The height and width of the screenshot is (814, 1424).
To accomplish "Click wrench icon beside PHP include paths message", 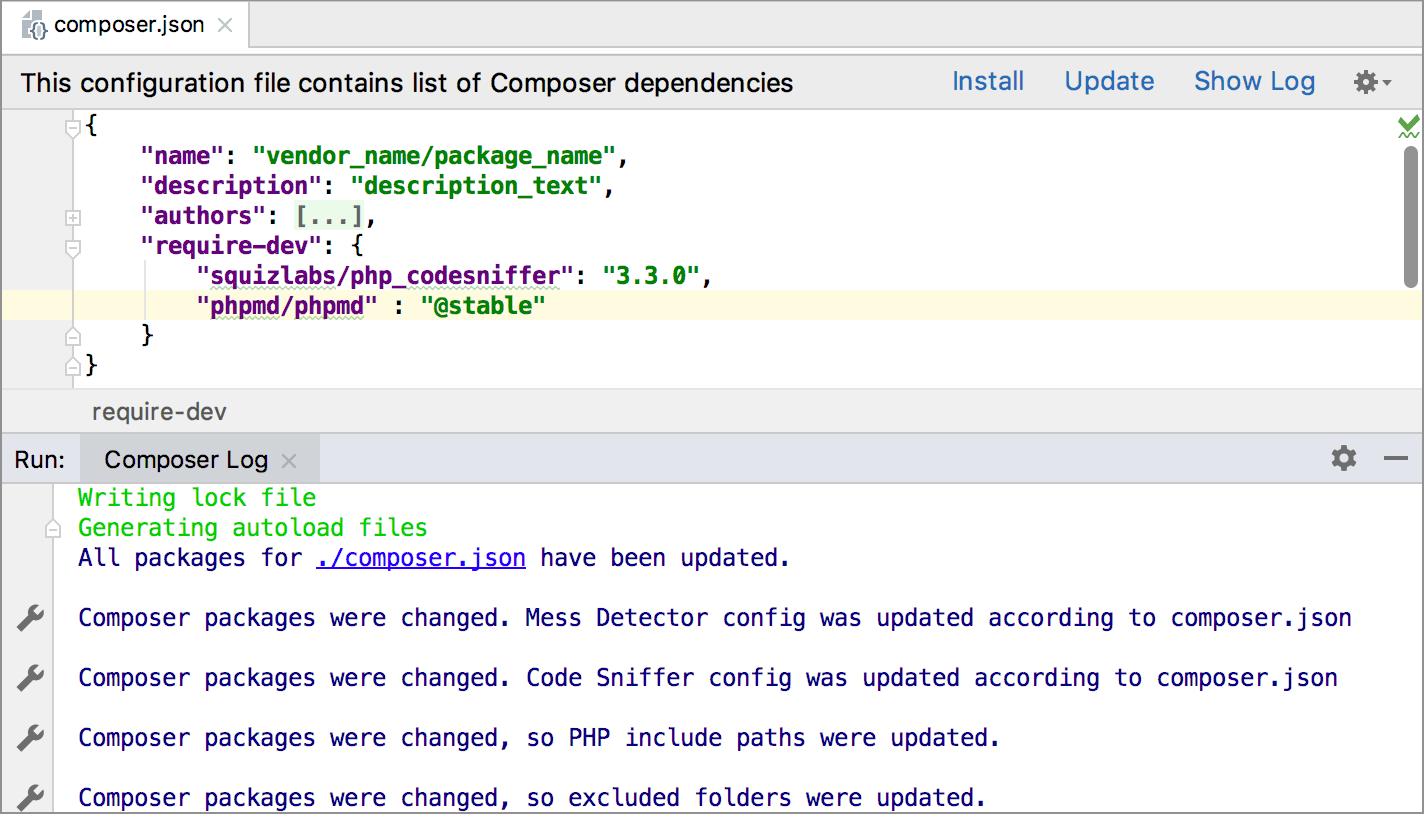I will [31, 739].
